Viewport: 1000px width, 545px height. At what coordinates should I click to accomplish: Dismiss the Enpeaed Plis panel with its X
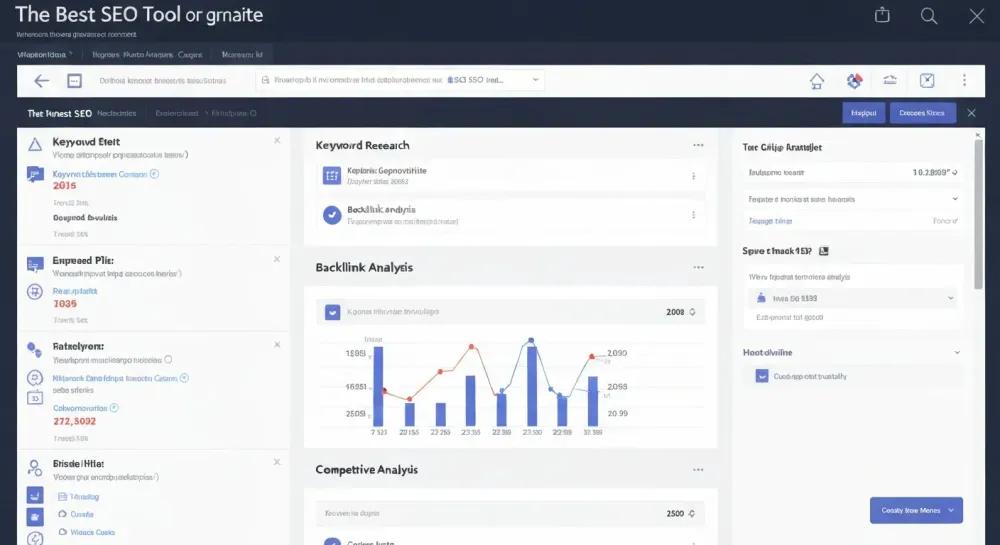tap(277, 259)
